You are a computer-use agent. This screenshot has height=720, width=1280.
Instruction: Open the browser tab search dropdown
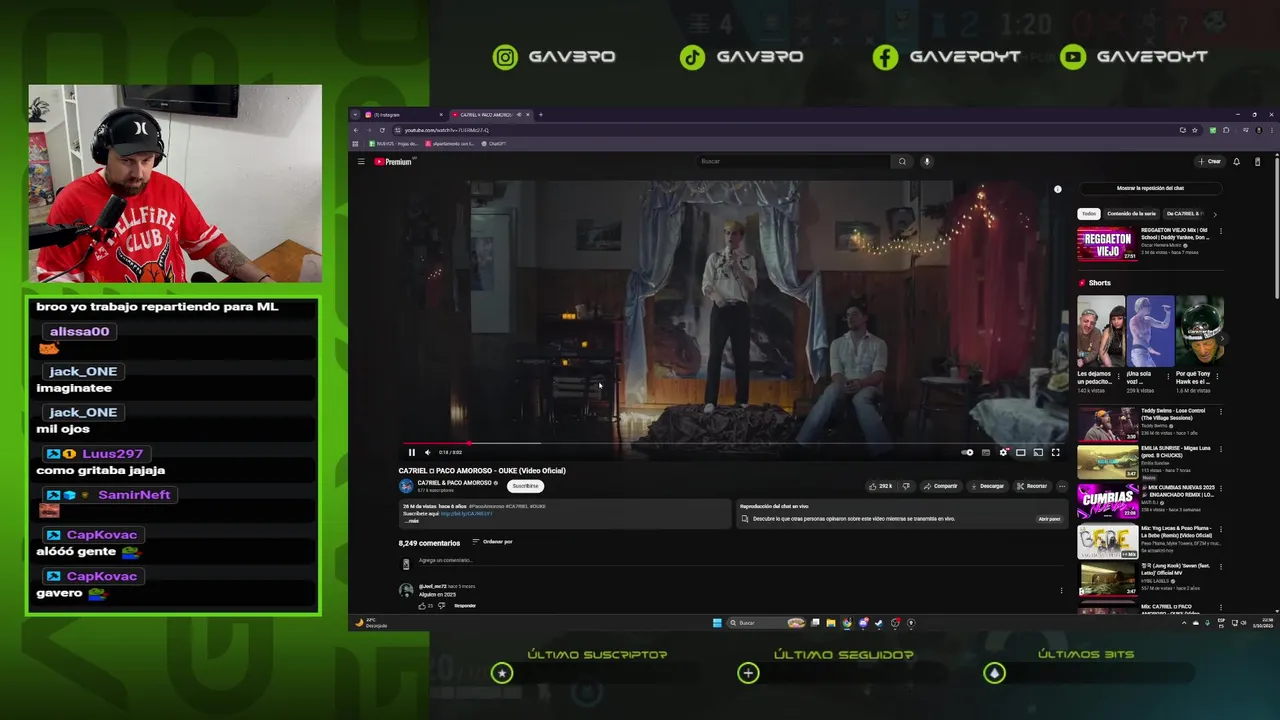[x=354, y=115]
